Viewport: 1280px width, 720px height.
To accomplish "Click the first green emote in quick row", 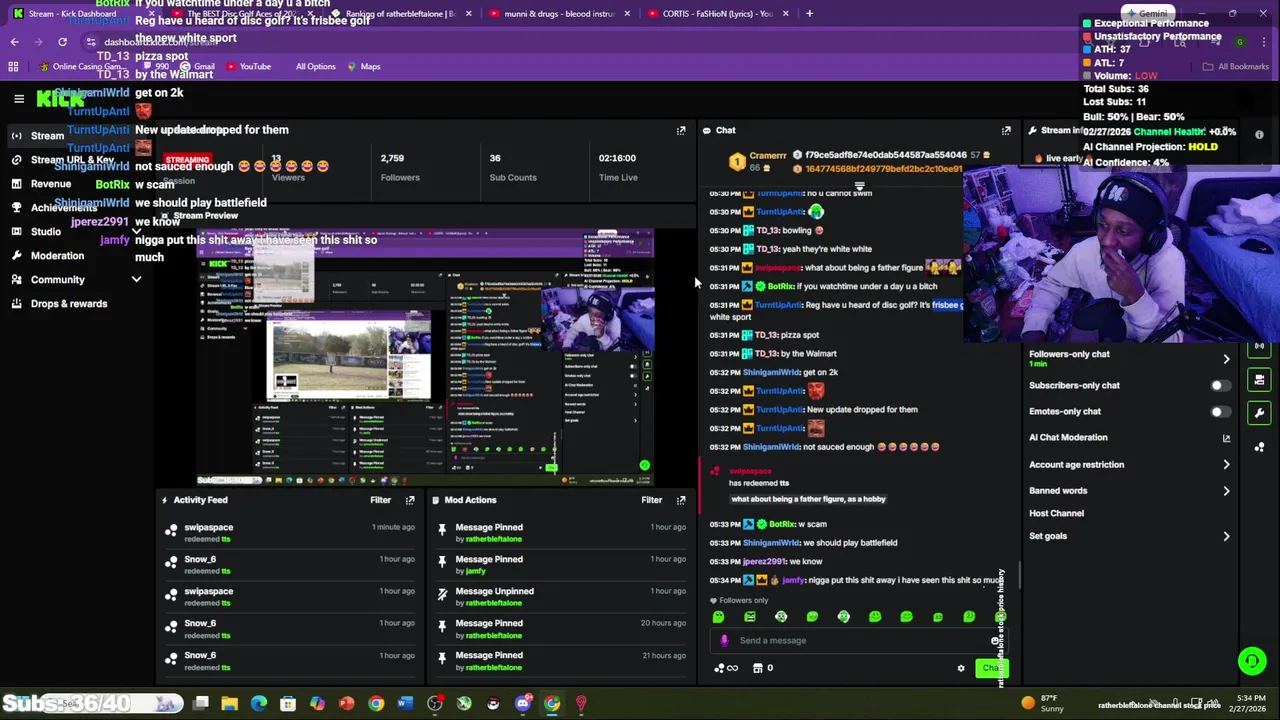I will [718, 617].
